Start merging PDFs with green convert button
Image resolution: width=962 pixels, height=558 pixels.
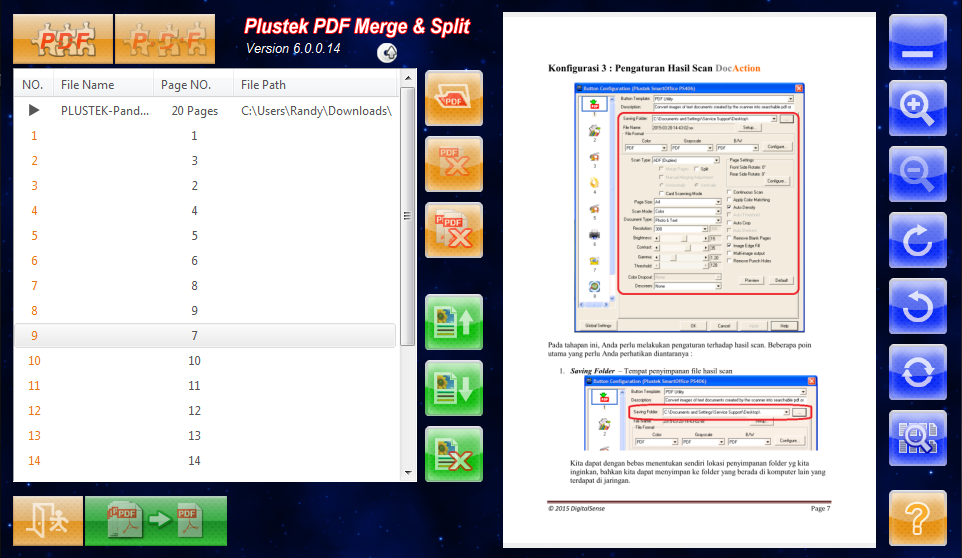(156, 521)
